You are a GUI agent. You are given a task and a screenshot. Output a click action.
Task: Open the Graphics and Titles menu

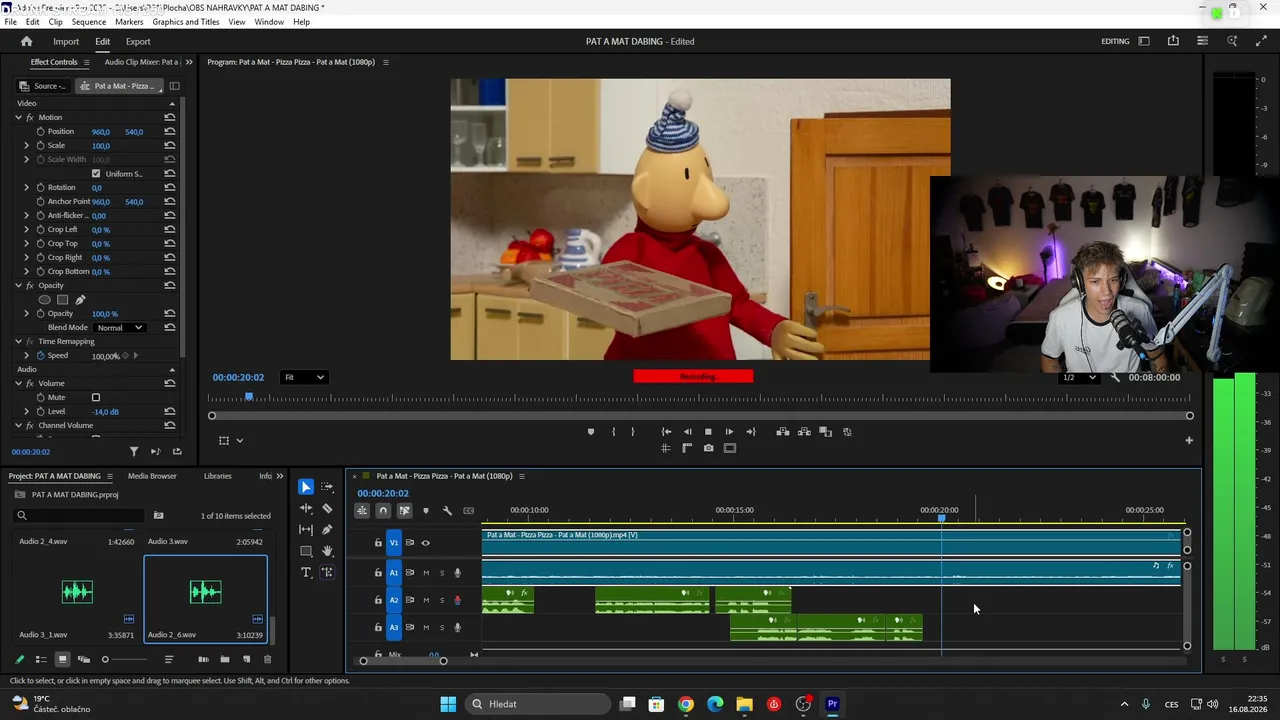click(x=186, y=21)
